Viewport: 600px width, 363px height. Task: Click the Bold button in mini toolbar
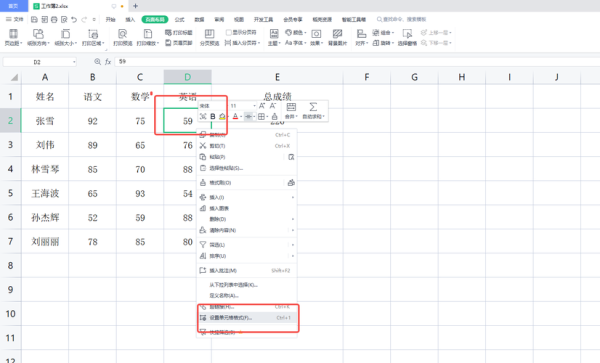tap(213, 117)
